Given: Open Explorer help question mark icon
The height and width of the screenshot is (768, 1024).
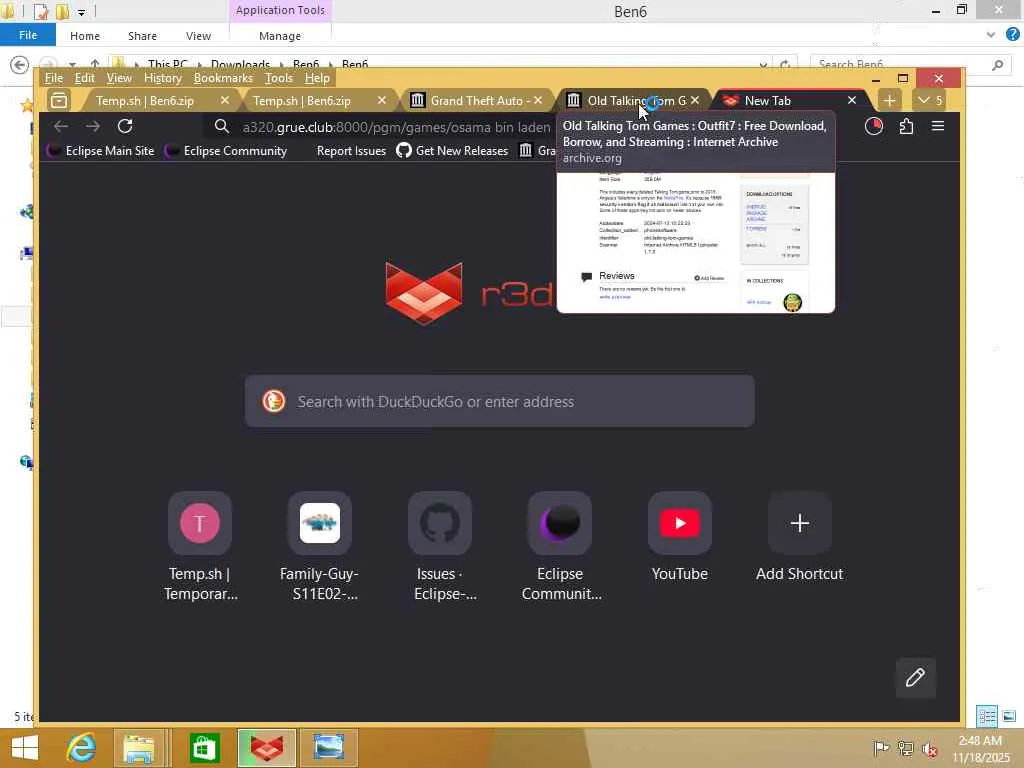Looking at the screenshot, I should pos(1012,35).
